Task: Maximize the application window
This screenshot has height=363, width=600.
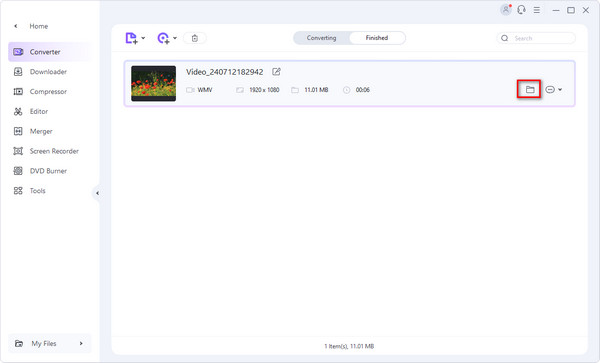Action: pyautogui.click(x=571, y=10)
